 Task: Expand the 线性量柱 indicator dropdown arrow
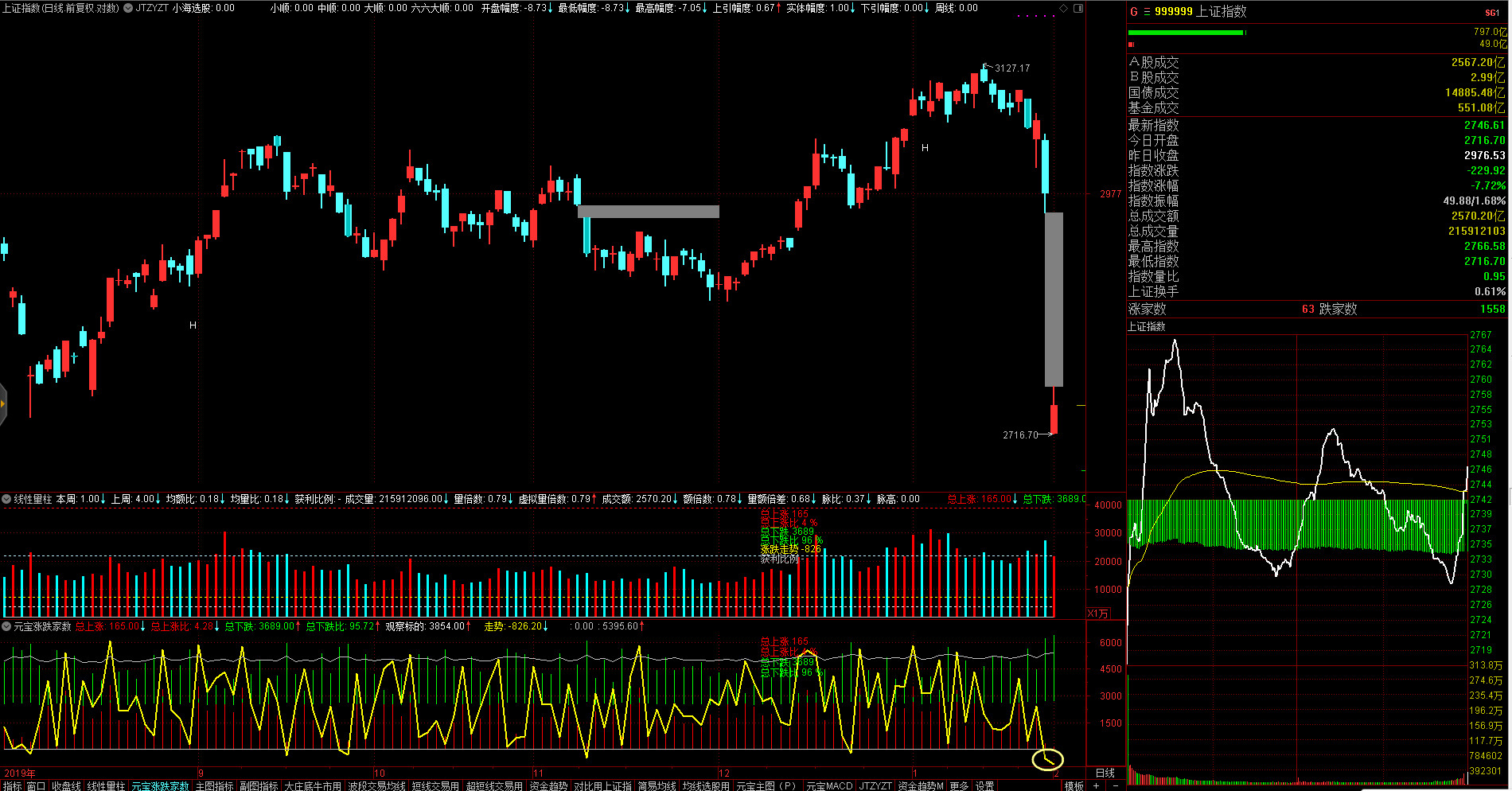[6, 499]
